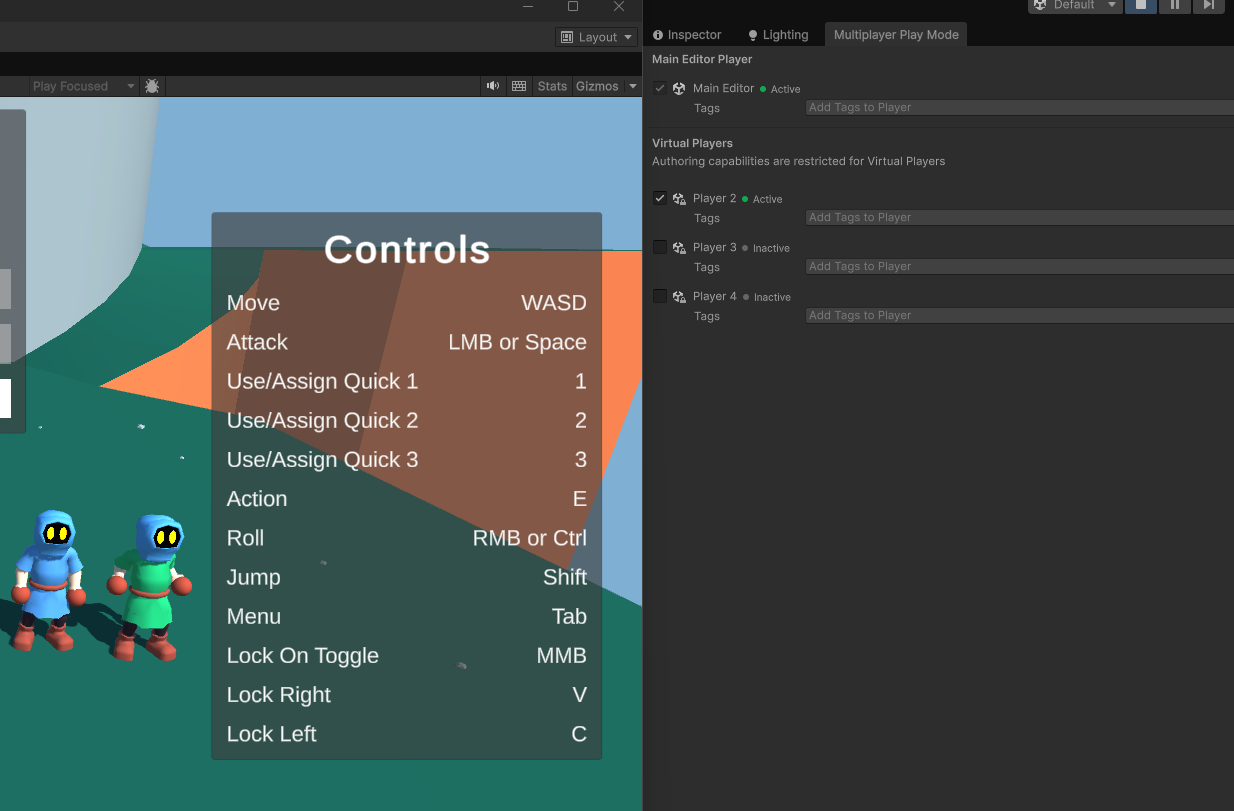Click the Use/Assign Quick 2 label
Screen dimensions: 1234x811
coord(322,420)
